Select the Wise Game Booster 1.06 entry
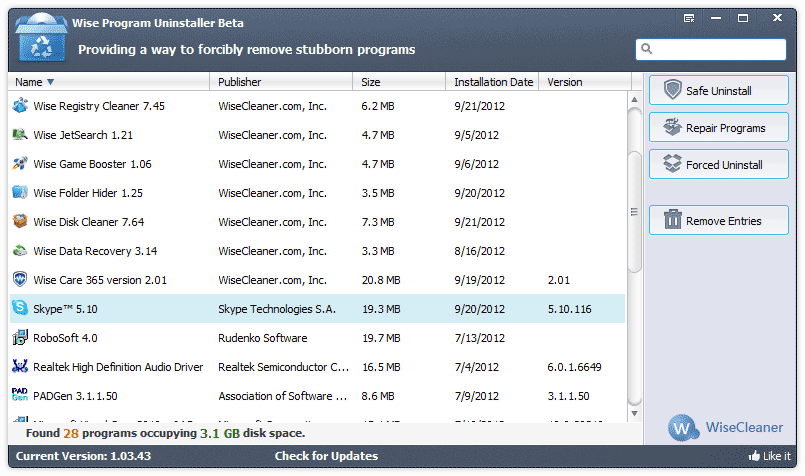Screen dimensions: 805x476 tap(92, 164)
